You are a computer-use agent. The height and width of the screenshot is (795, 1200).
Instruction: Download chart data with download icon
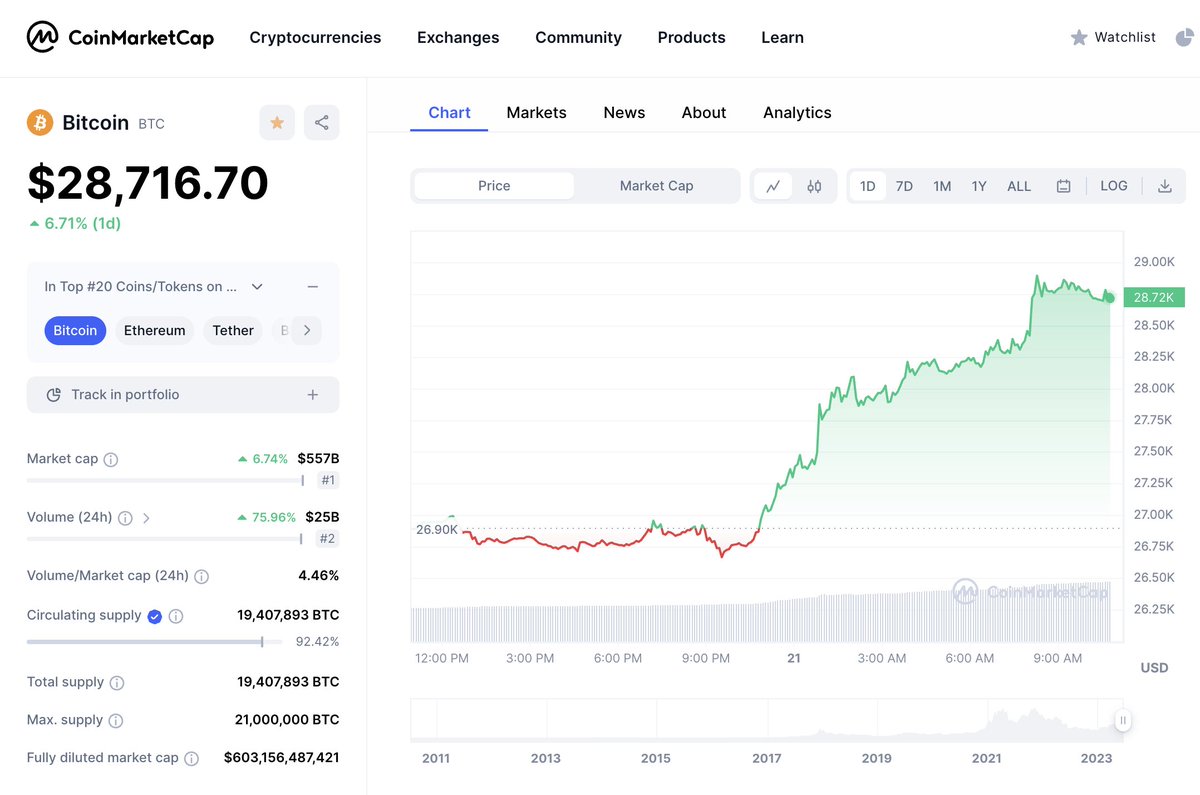pyautogui.click(x=1164, y=186)
